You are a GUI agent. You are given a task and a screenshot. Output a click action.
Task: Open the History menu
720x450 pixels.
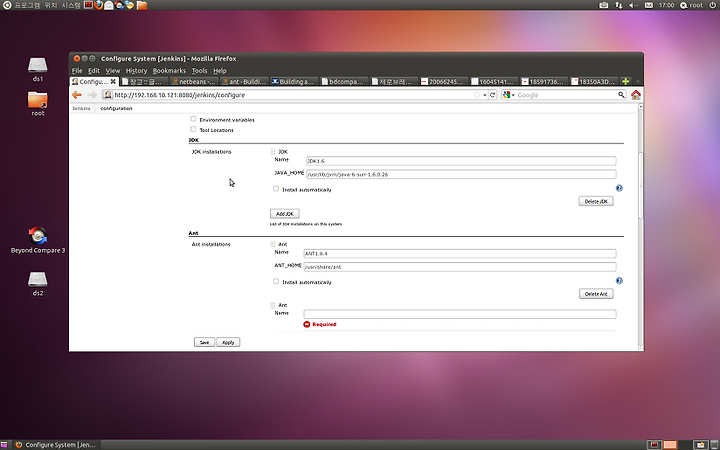tap(136, 71)
